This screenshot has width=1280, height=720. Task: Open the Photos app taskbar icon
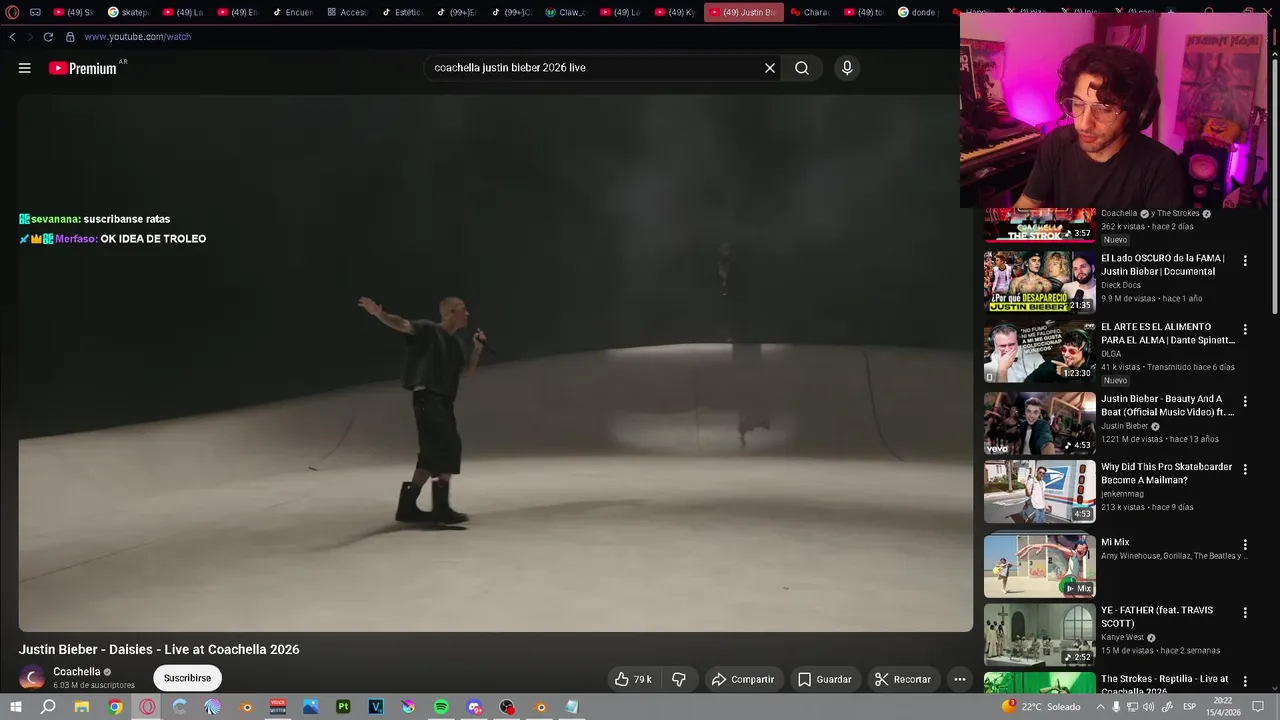[311, 707]
